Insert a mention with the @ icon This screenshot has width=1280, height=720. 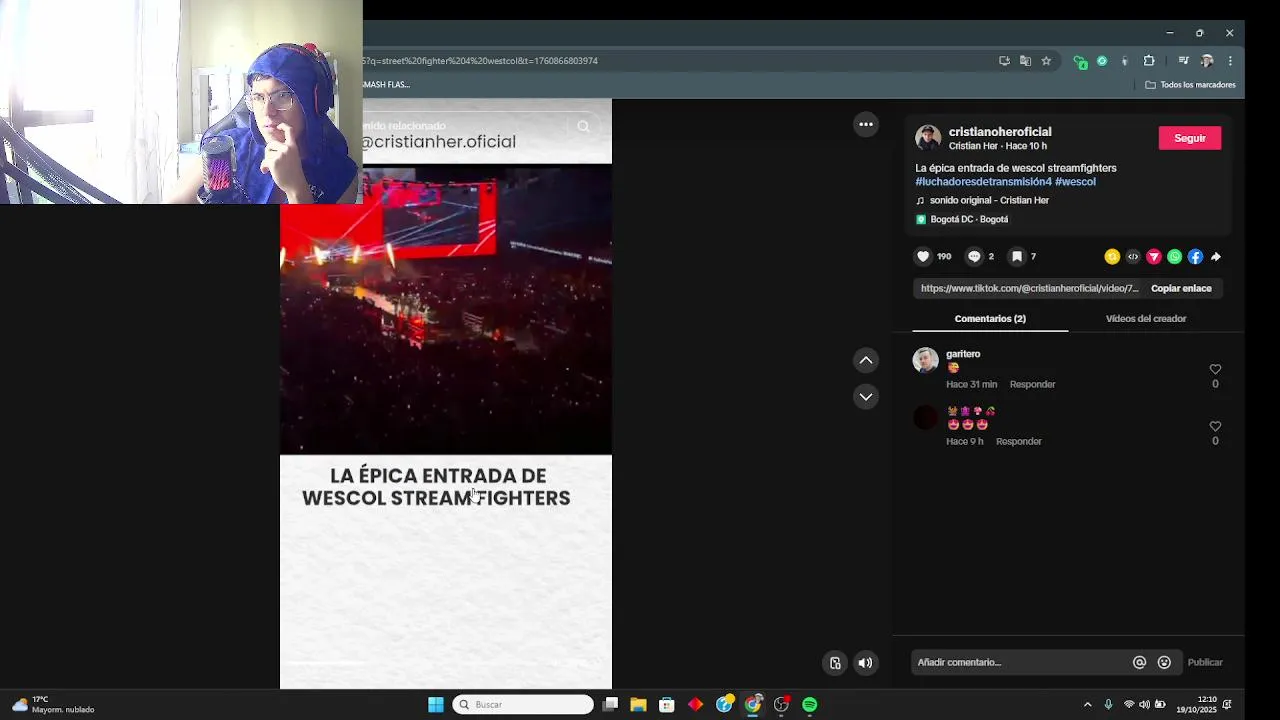coord(1139,662)
